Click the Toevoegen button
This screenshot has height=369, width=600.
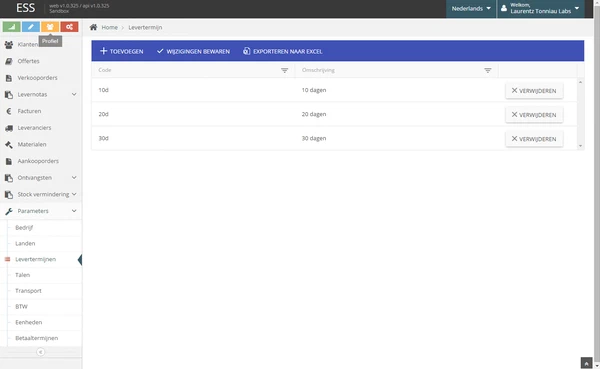click(x=121, y=51)
